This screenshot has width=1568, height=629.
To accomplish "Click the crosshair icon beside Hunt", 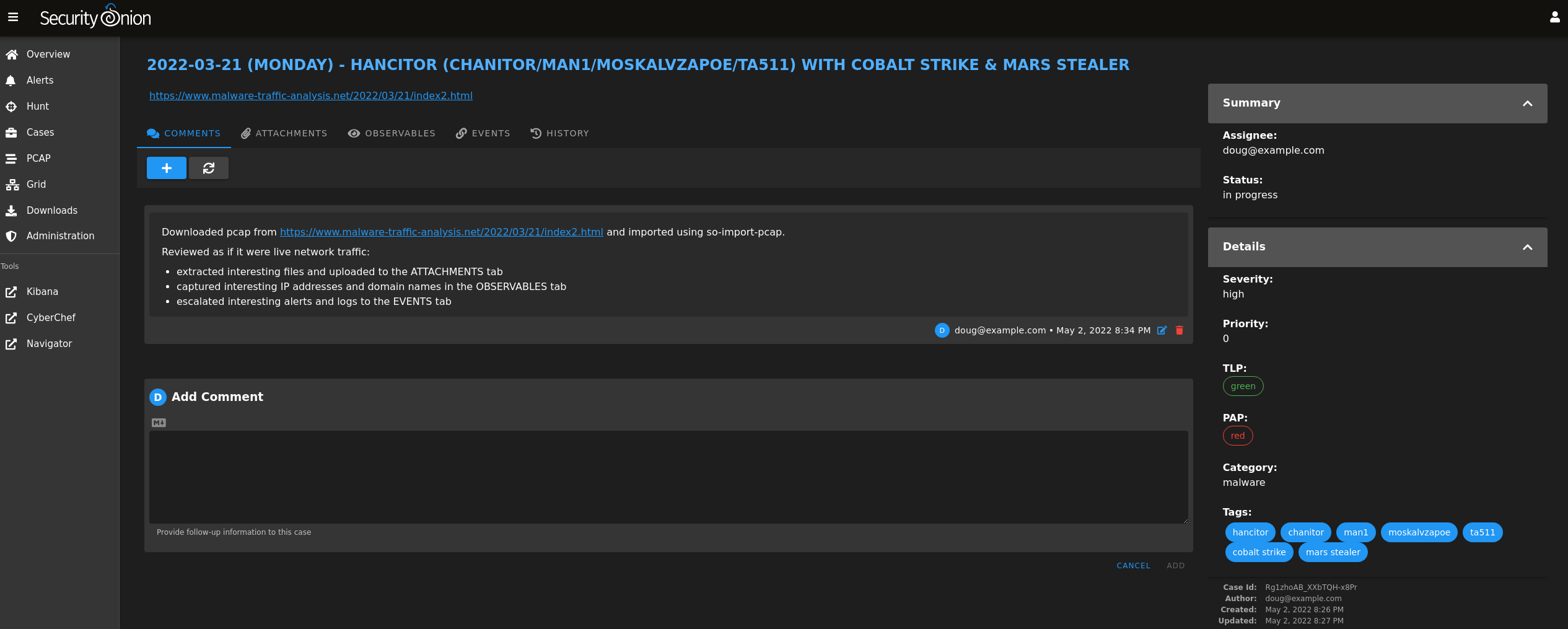I will coord(11,107).
